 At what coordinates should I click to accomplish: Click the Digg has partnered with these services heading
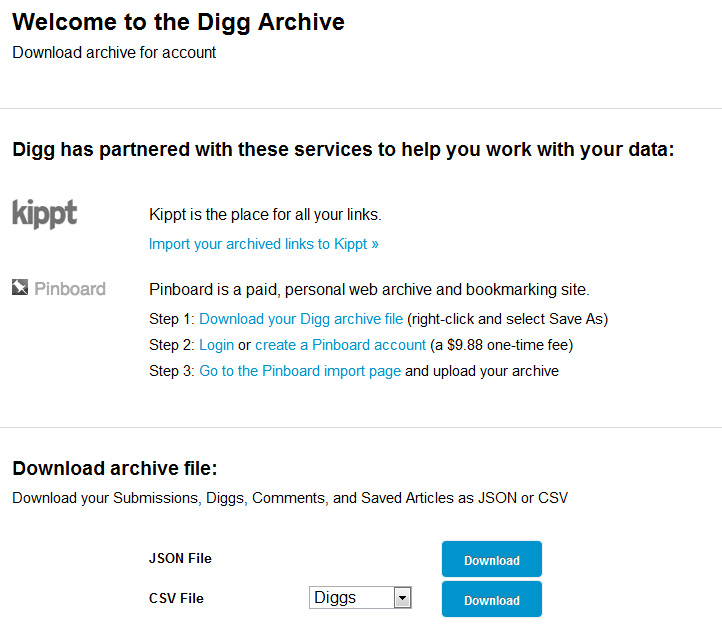pyautogui.click(x=343, y=150)
